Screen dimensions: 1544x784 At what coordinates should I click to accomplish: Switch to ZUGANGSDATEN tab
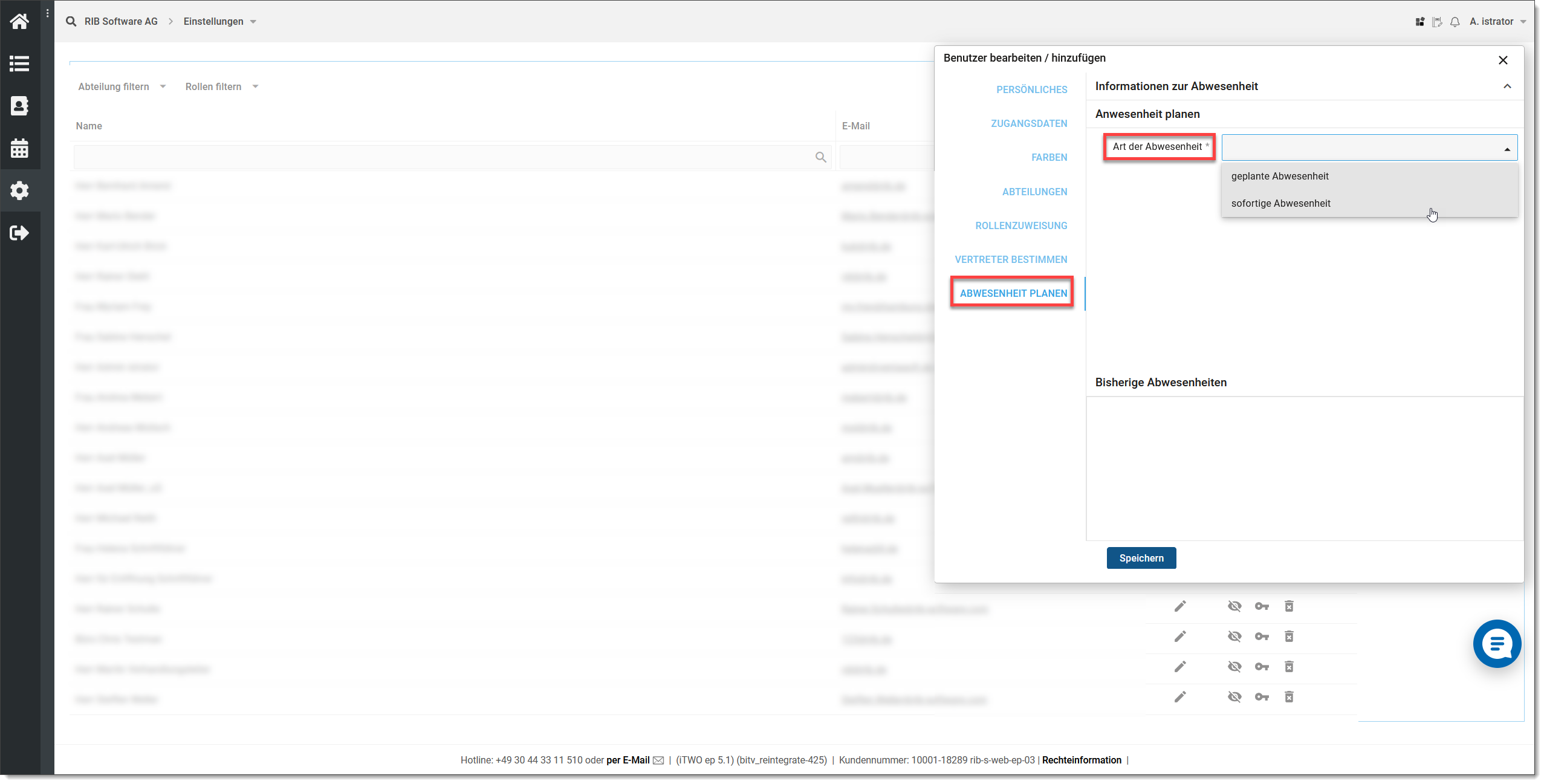point(1029,123)
